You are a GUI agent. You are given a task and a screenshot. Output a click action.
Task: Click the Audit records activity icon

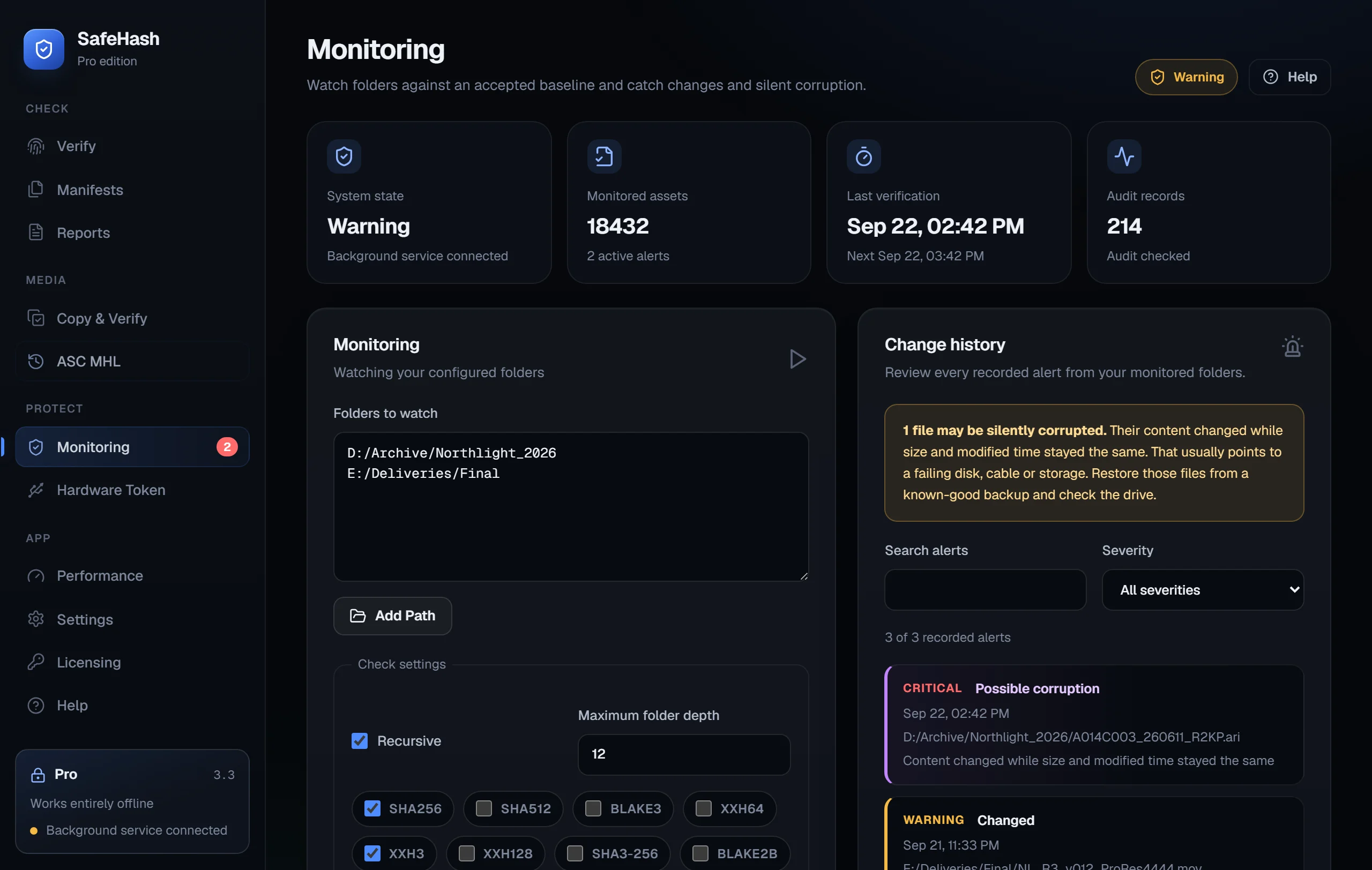1123,156
